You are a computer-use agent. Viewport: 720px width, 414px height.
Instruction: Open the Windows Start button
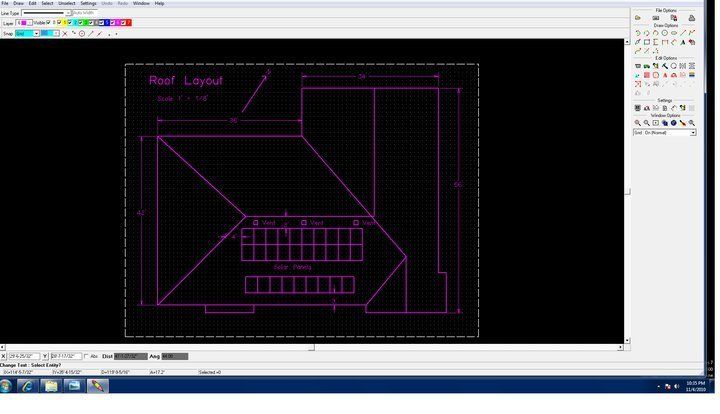tap(6, 386)
